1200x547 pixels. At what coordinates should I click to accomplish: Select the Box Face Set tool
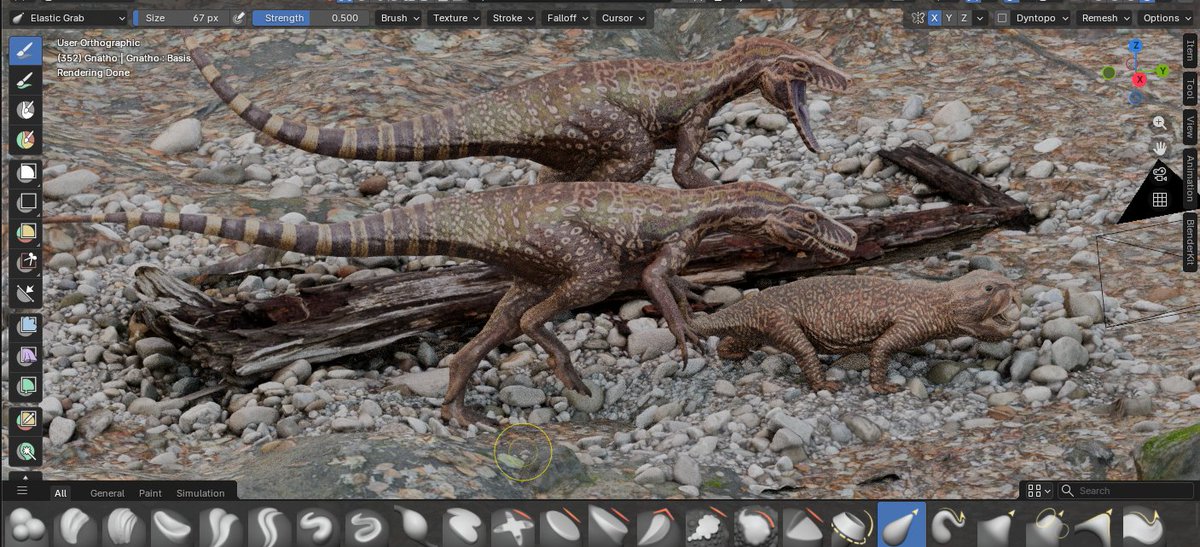click(26, 232)
